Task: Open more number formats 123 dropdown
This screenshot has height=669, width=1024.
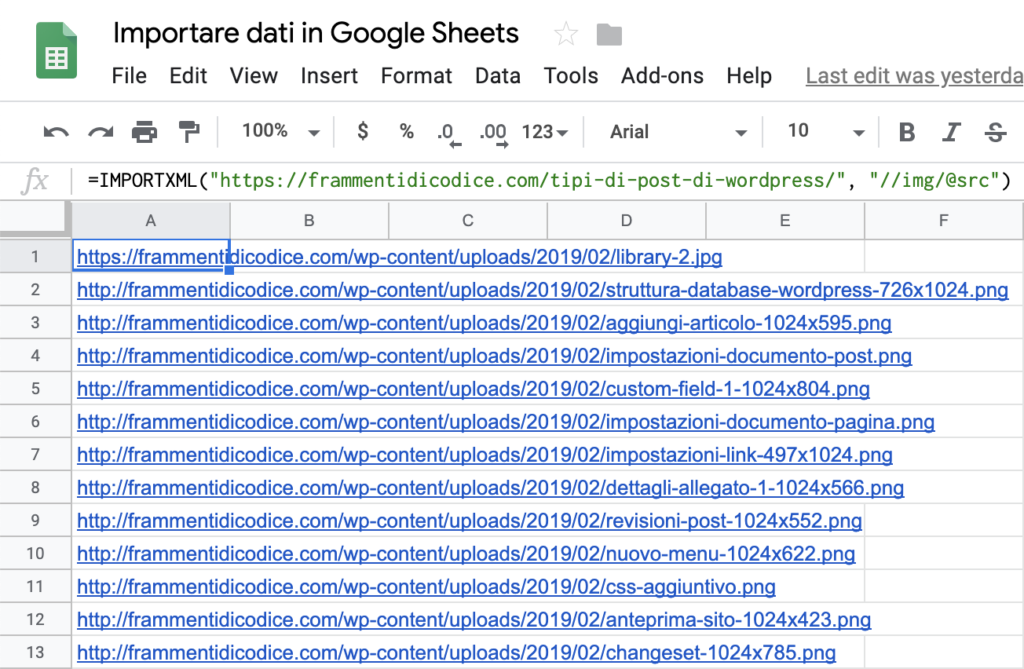Action: [x=545, y=132]
